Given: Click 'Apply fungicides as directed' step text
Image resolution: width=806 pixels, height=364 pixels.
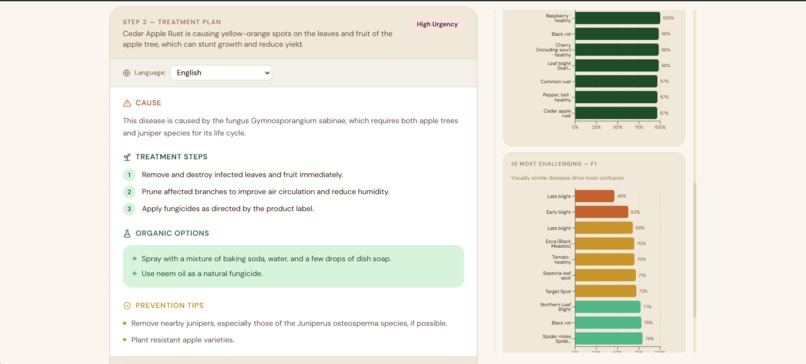Looking at the screenshot, I should pyautogui.click(x=228, y=209).
